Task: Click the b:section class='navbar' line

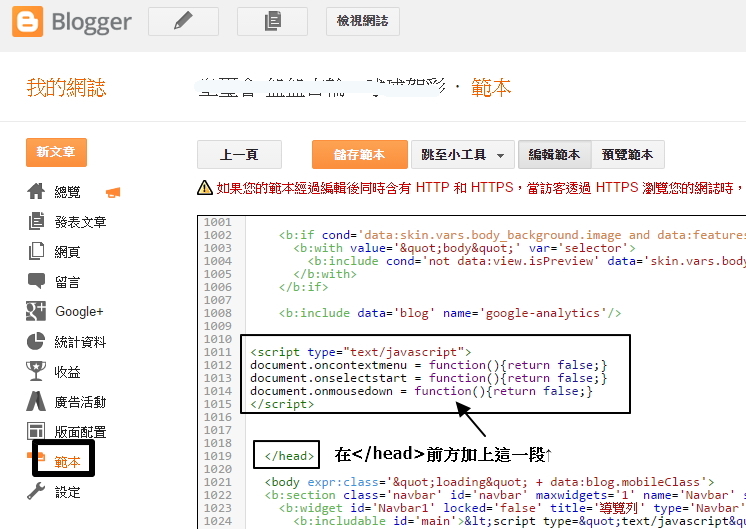Action: (x=505, y=495)
